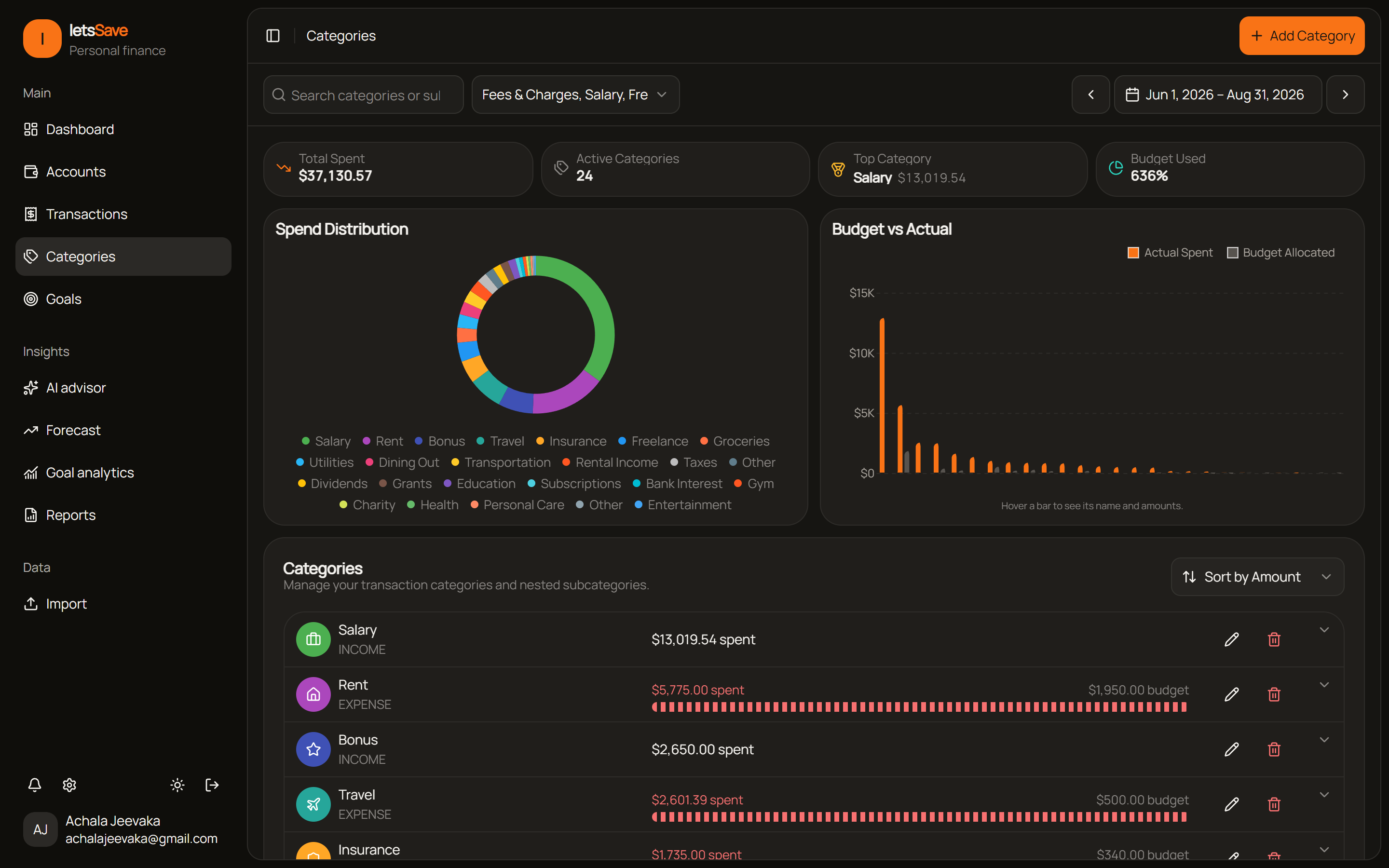Click the Travel airplane category icon
Screen dimensions: 1389x868
[x=313, y=804]
